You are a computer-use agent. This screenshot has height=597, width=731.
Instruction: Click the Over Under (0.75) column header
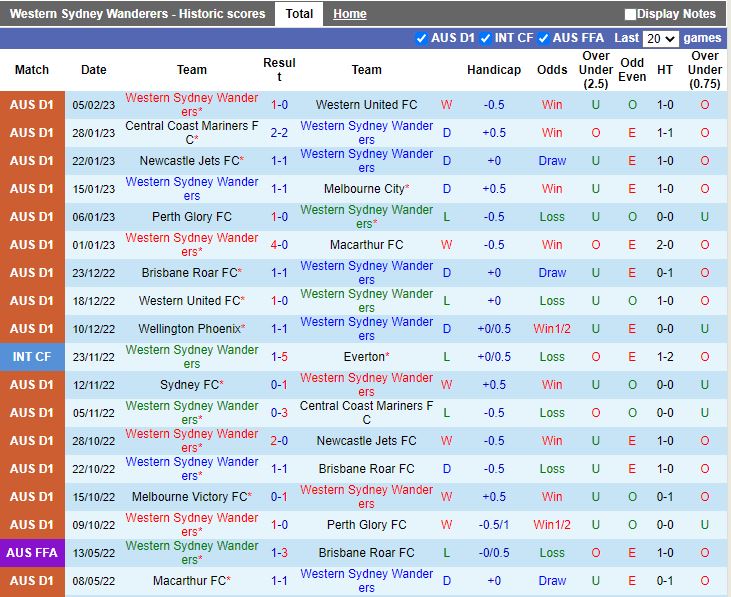pyautogui.click(x=704, y=70)
